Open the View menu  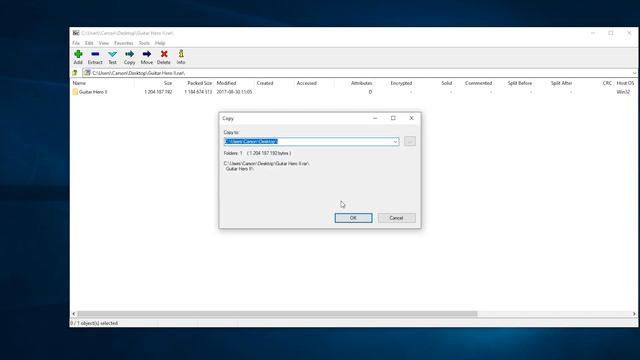(104, 43)
